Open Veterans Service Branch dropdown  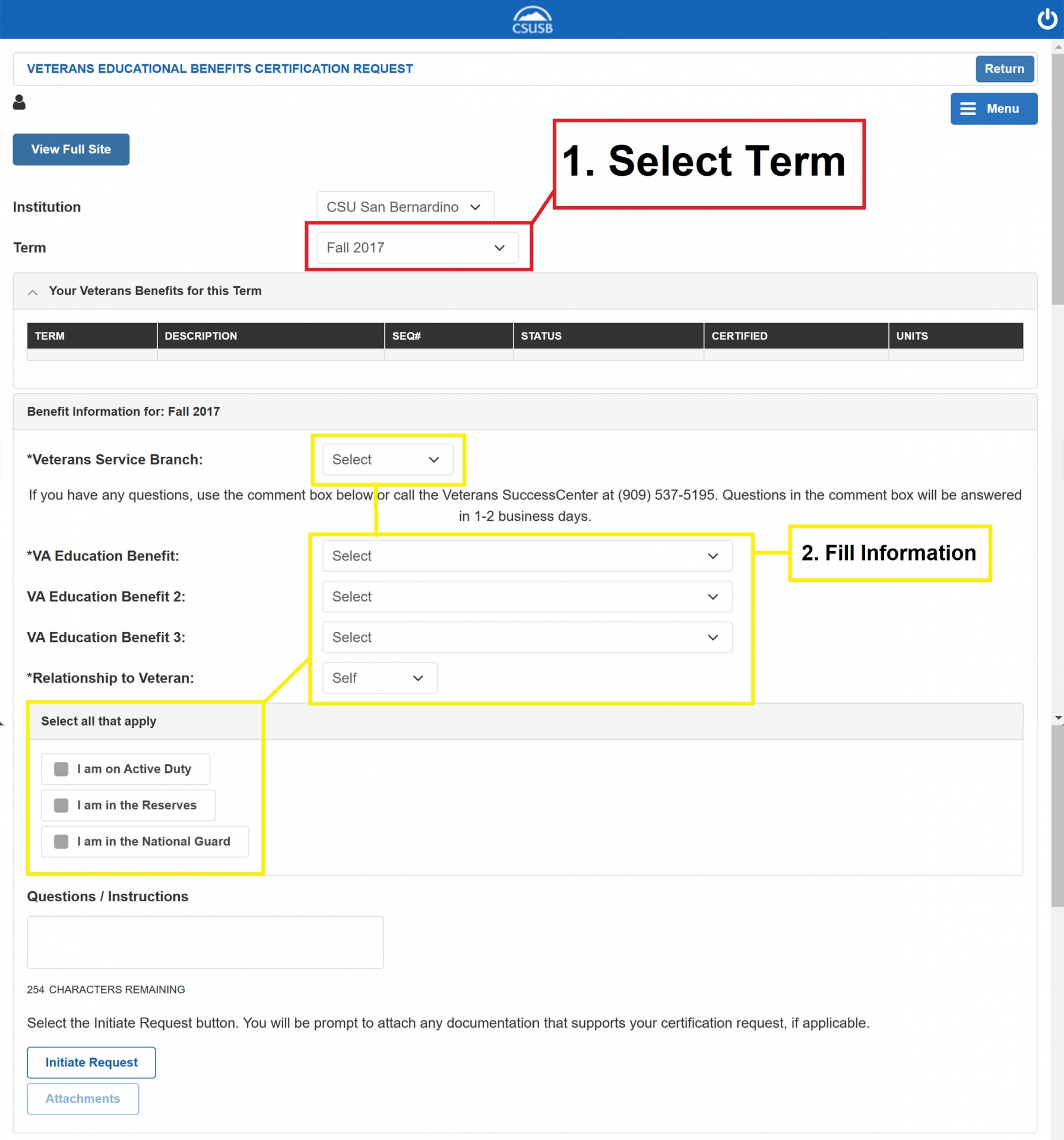click(387, 460)
